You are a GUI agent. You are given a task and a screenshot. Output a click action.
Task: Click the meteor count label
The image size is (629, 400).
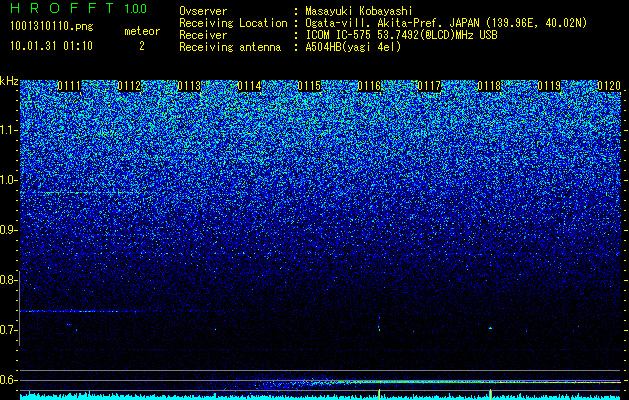point(142,31)
